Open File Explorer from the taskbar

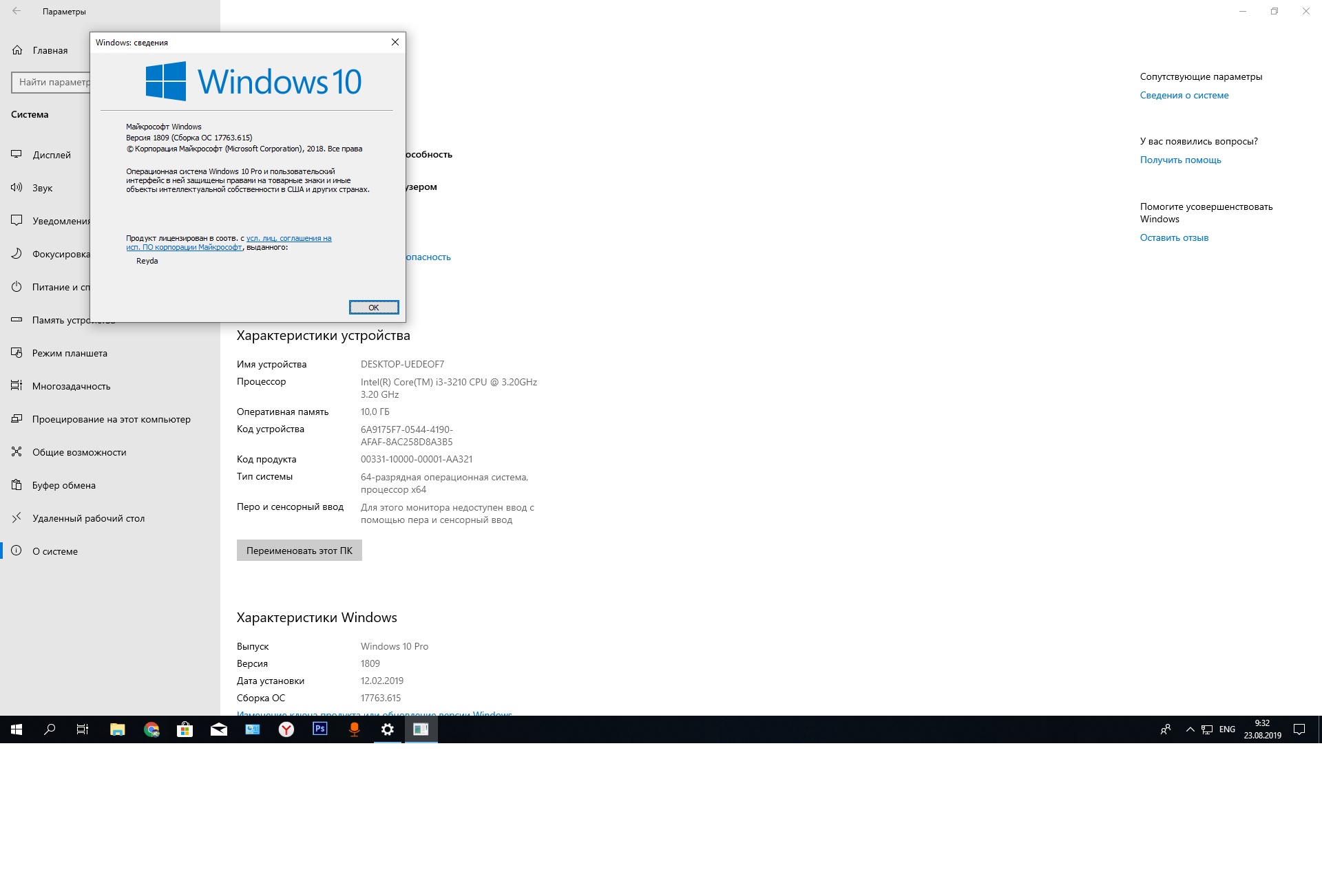(118, 729)
